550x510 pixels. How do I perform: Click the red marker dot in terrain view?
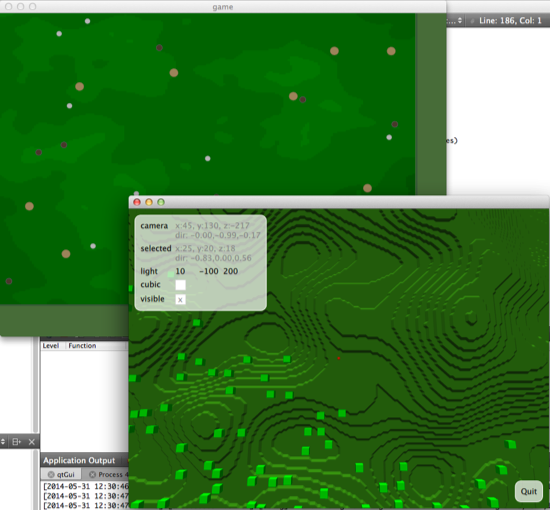(338, 358)
